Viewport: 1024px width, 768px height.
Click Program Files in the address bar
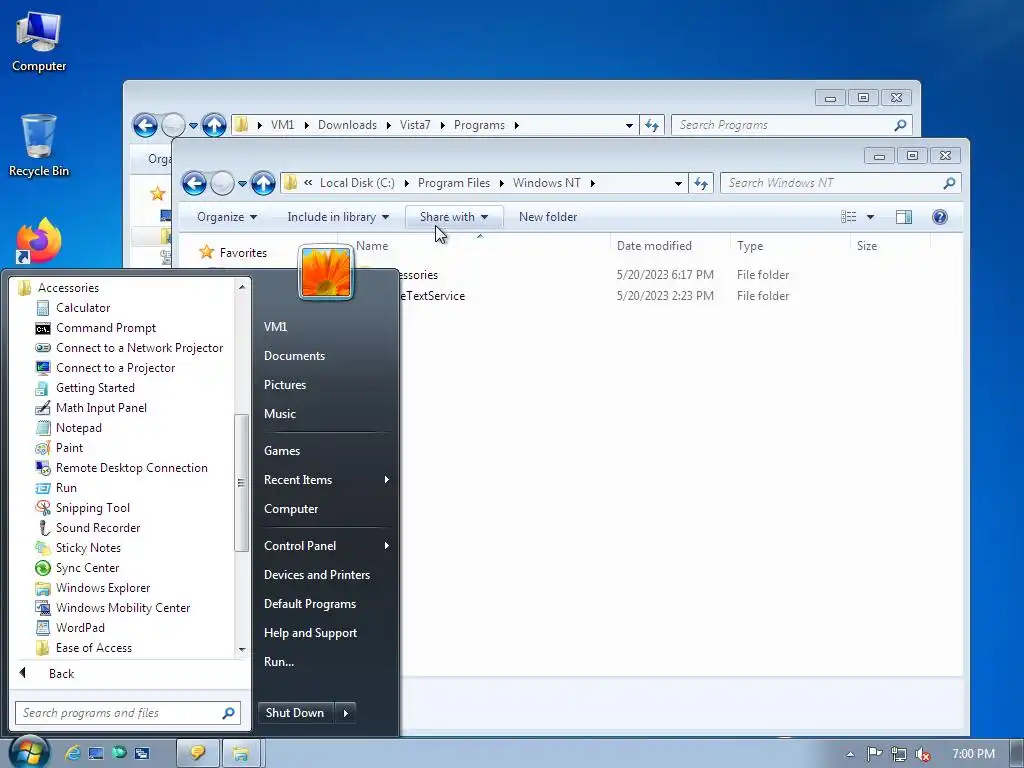454,184
